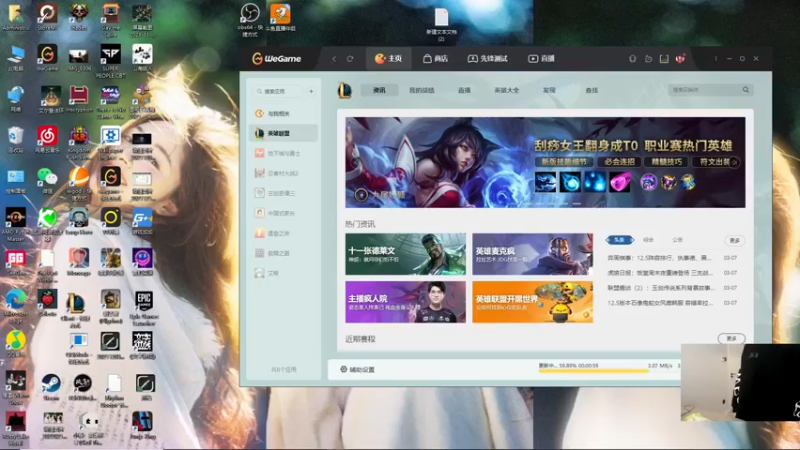Click the 搜索应用 search field in sidebar

coord(279,91)
